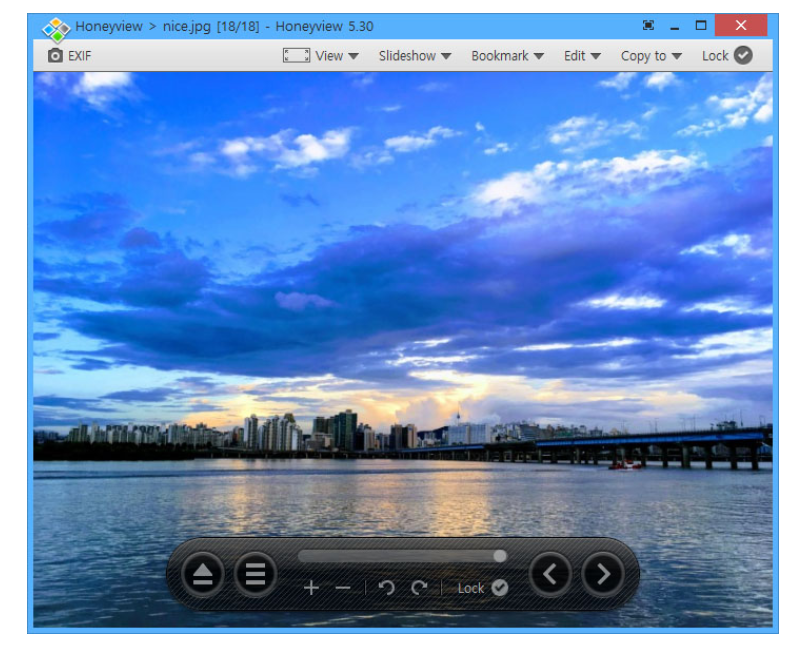Click the Honeyview folder name in title

click(109, 26)
